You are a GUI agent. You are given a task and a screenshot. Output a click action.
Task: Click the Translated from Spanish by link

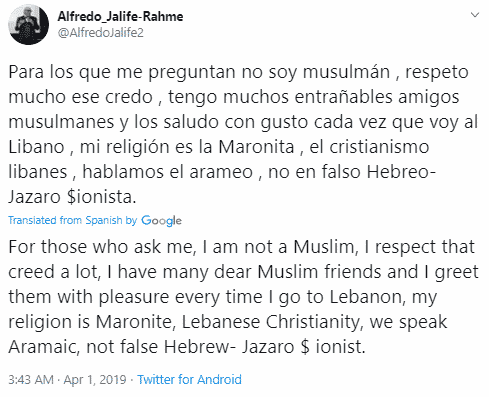[x=73, y=220]
